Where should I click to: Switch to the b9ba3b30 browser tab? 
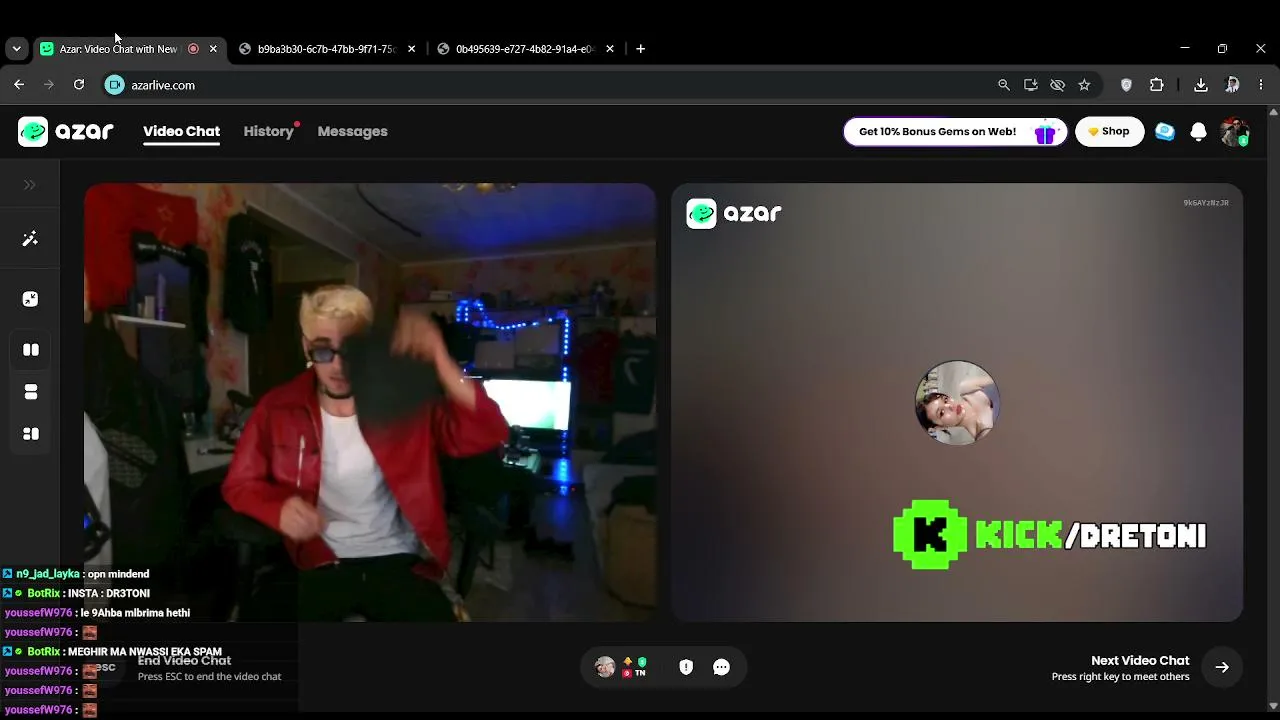click(326, 49)
